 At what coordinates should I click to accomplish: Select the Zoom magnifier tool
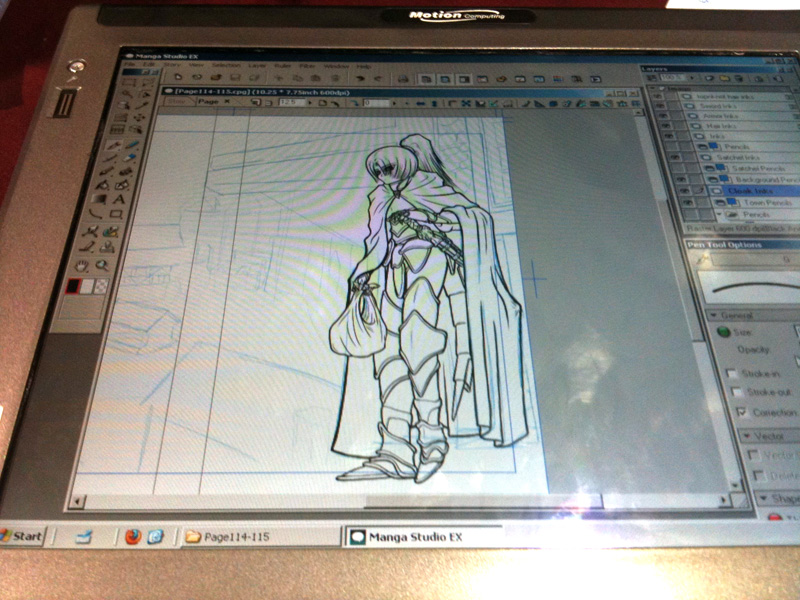click(x=102, y=265)
